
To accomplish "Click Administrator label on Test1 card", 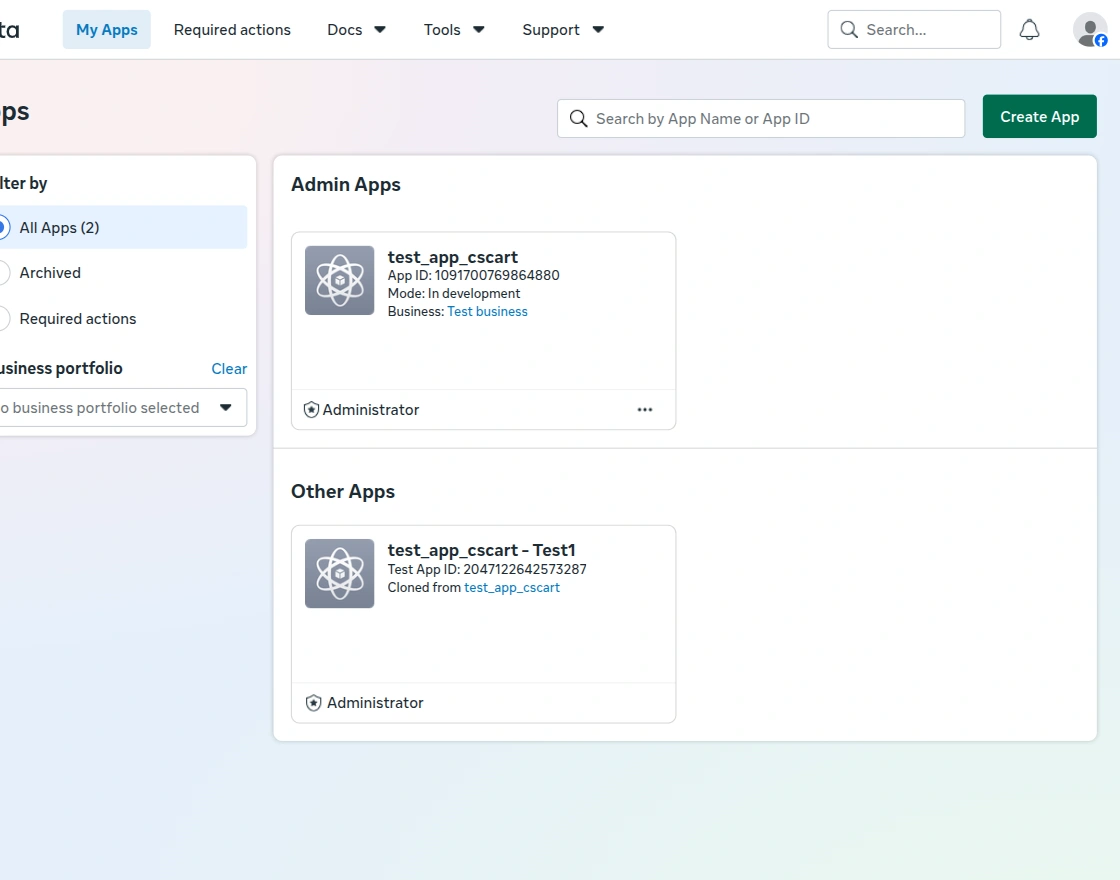I will (375, 703).
